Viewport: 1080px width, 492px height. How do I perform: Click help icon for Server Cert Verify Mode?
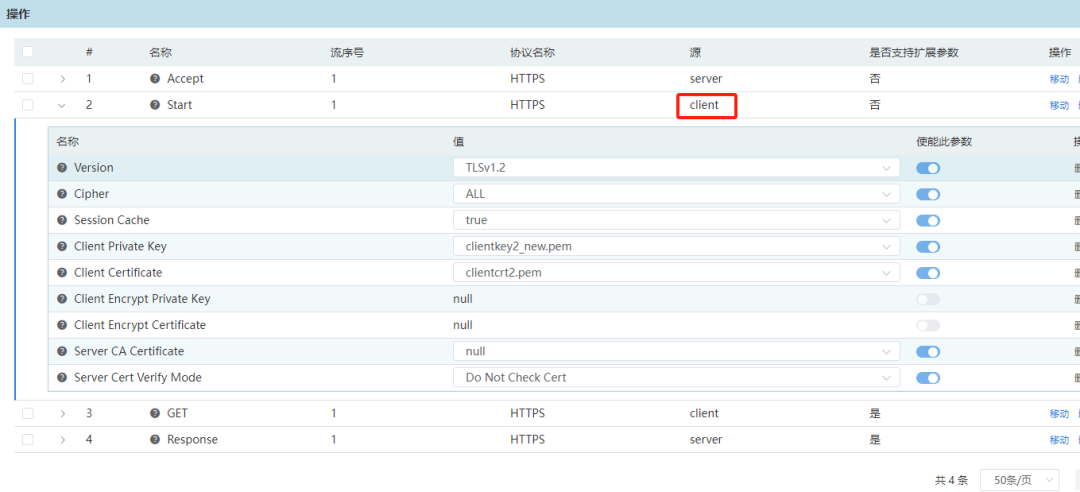62,378
